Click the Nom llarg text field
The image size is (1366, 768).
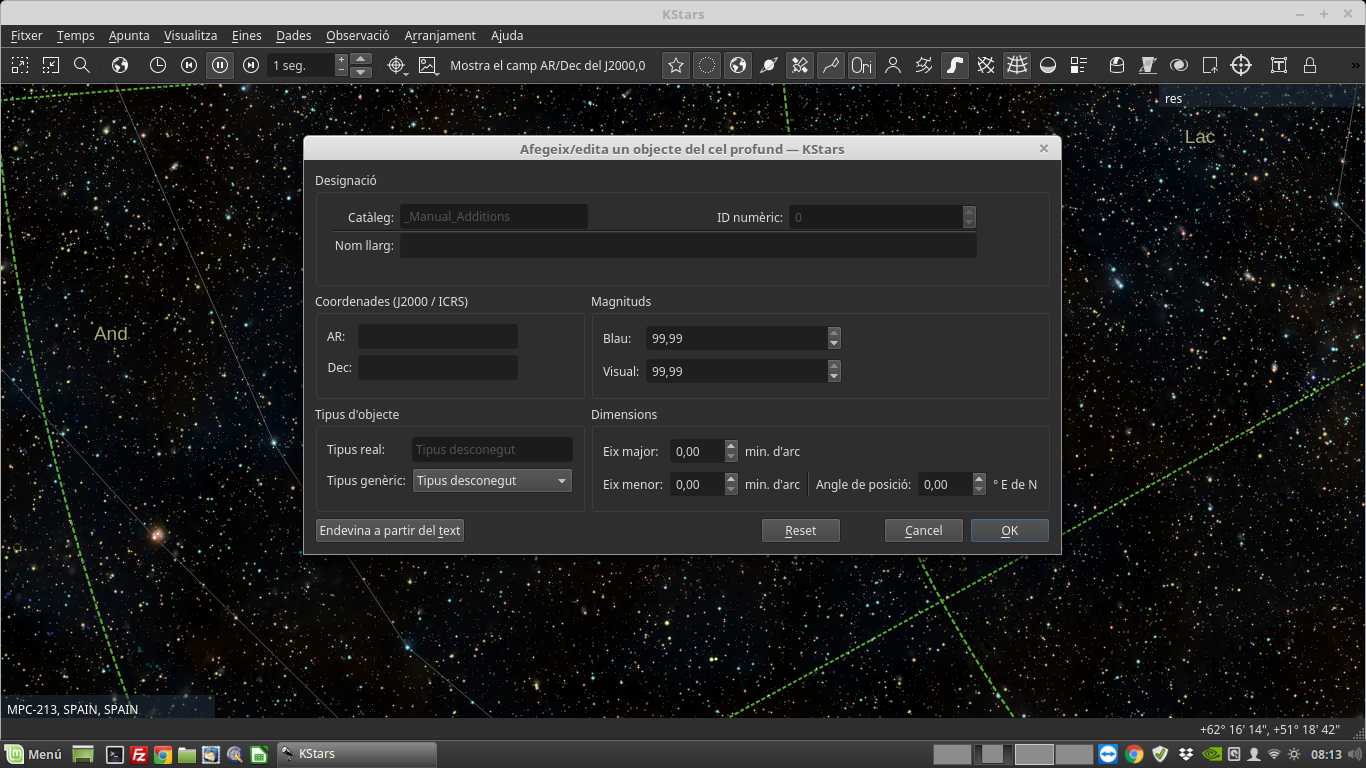[x=688, y=245]
